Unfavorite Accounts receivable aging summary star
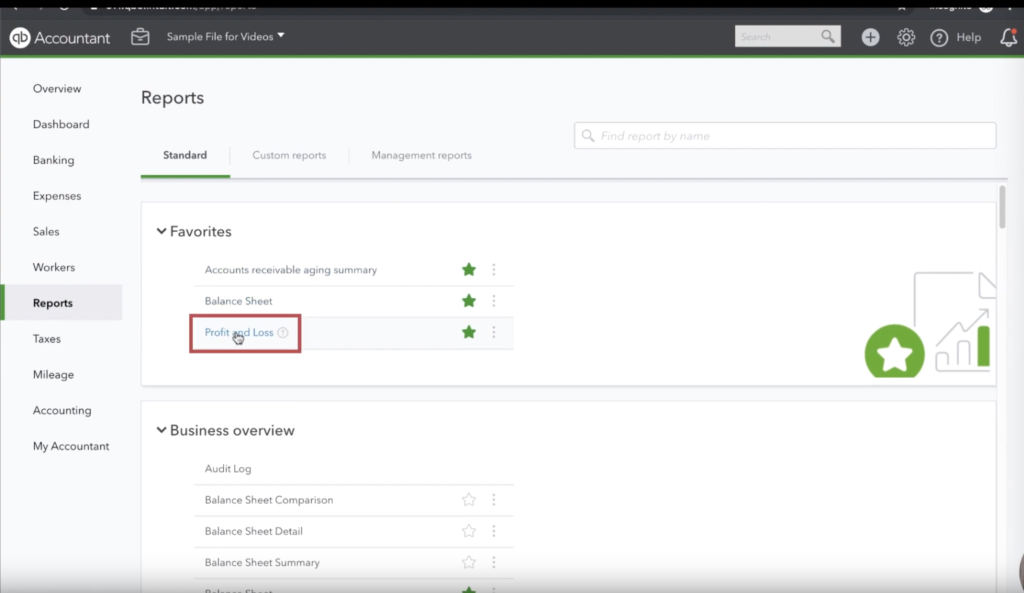1024x593 pixels. click(469, 270)
